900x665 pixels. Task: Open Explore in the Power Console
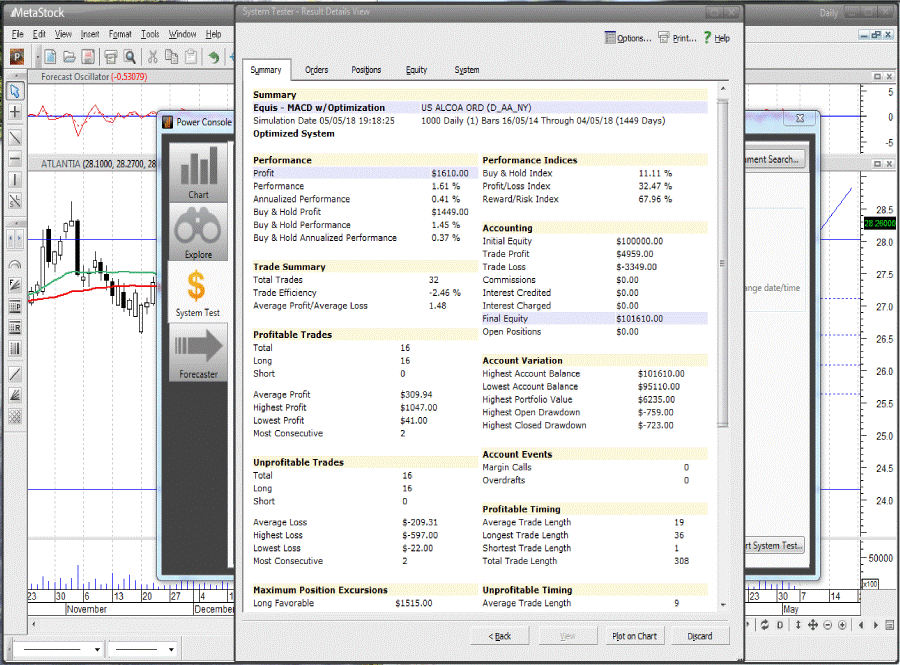[199, 232]
